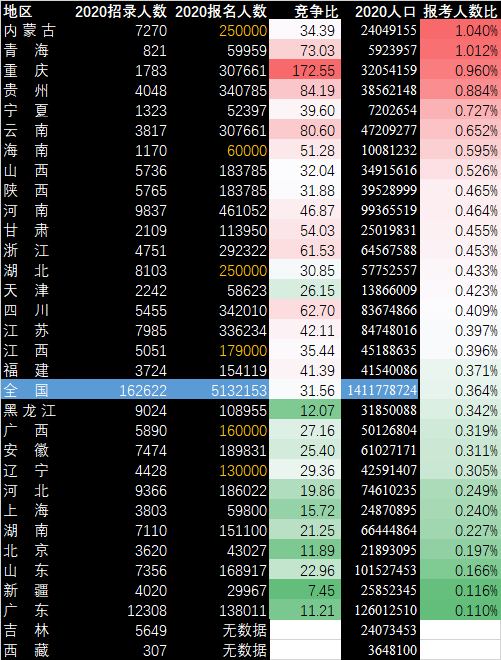Image resolution: width=501 pixels, height=660 pixels.
Task: Click 河南 population cell 99365519
Action: (389, 211)
